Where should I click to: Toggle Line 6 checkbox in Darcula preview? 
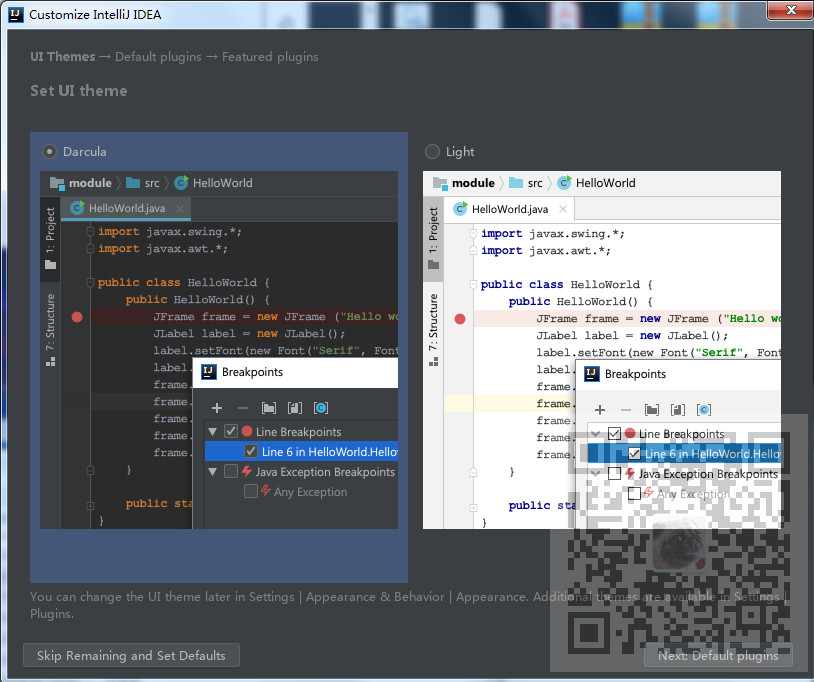tap(251, 451)
